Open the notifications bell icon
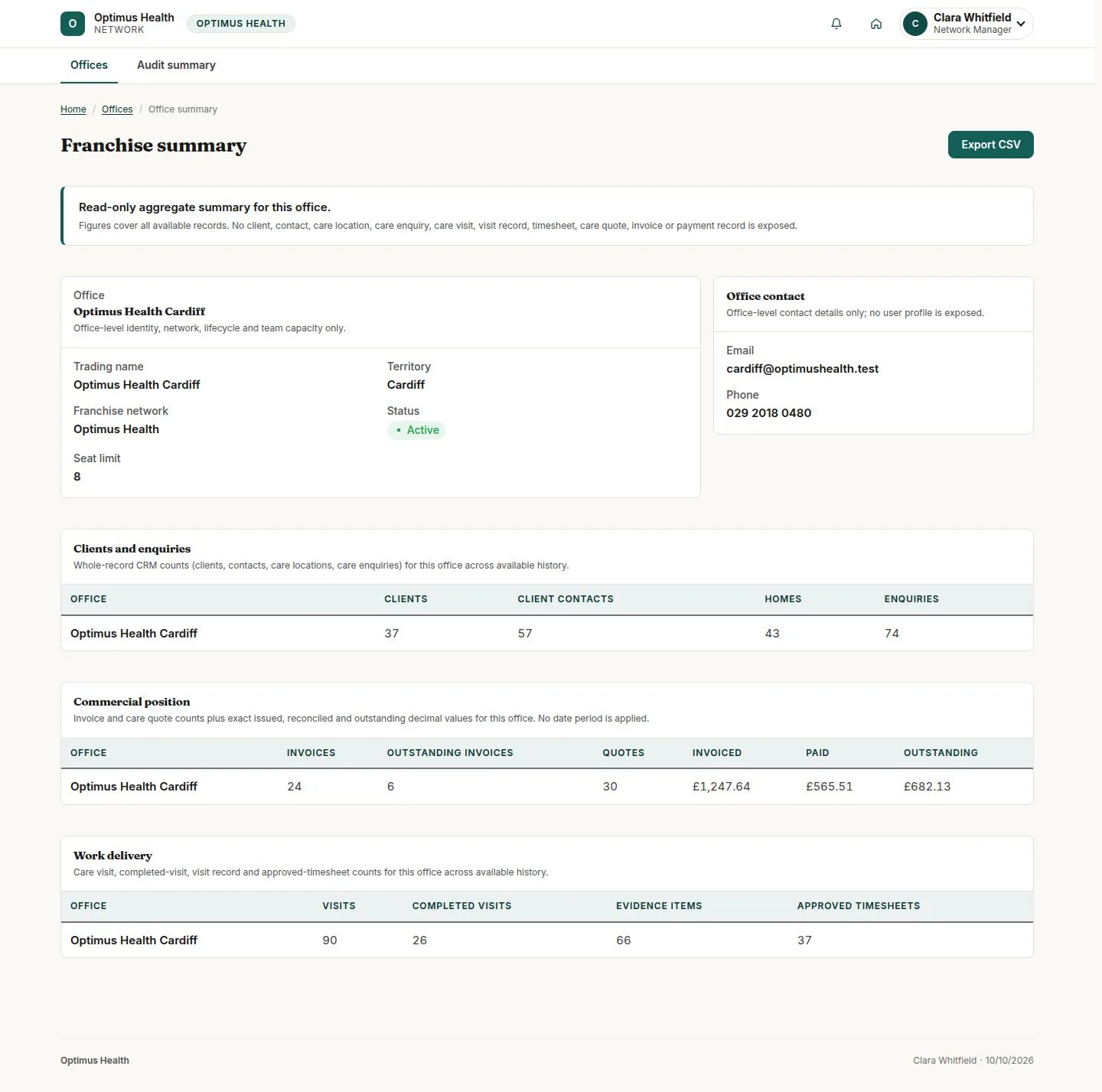 pos(836,24)
